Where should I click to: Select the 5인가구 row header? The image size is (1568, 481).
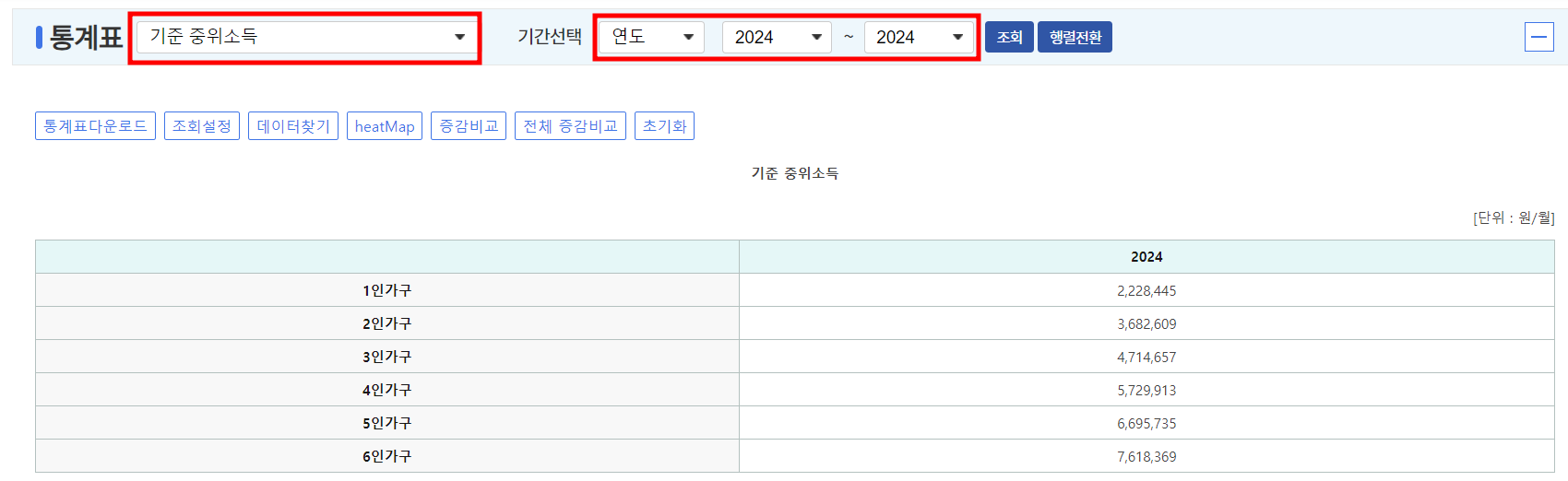(387, 423)
